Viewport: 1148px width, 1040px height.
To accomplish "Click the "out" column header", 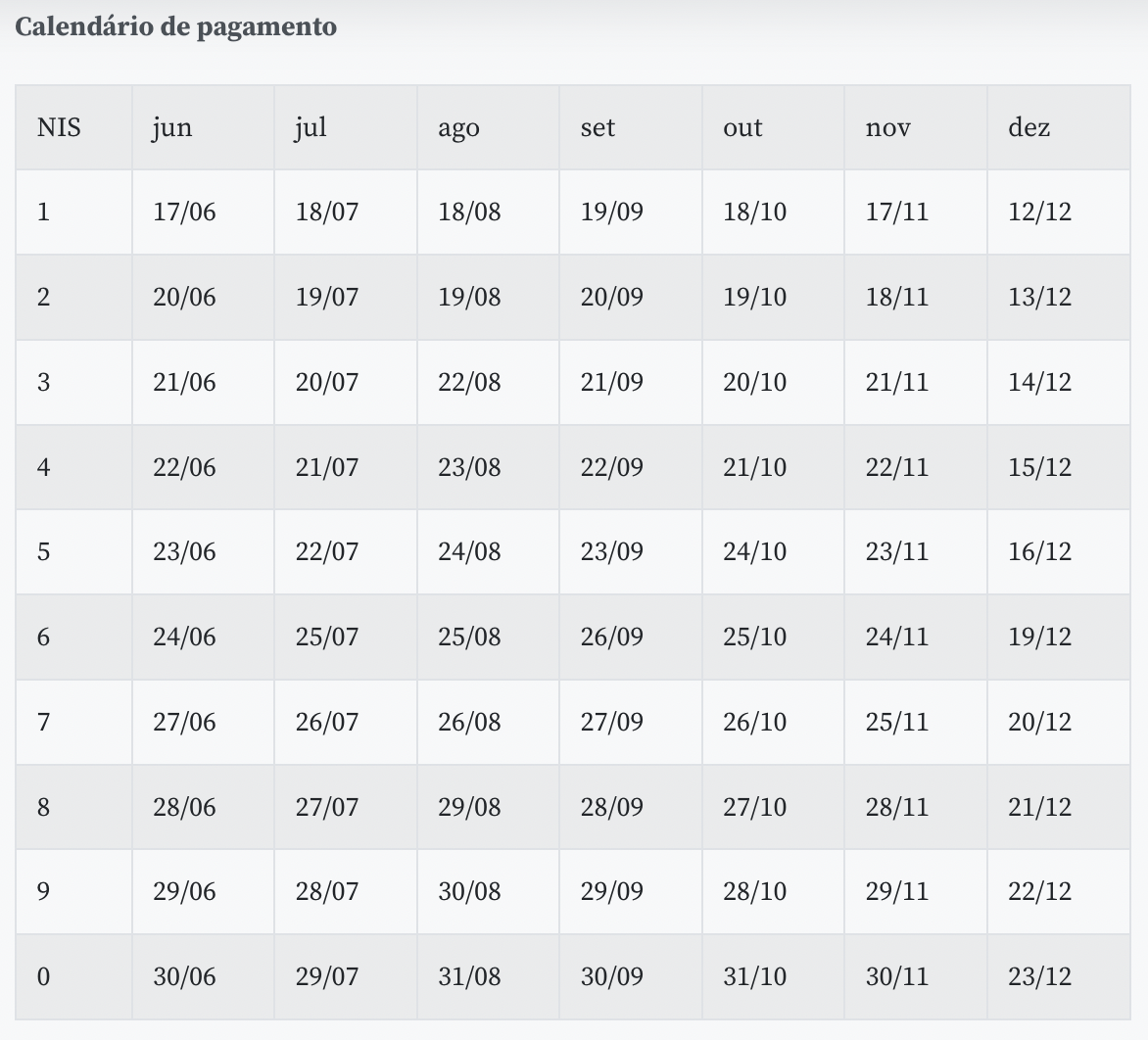I will [742, 127].
